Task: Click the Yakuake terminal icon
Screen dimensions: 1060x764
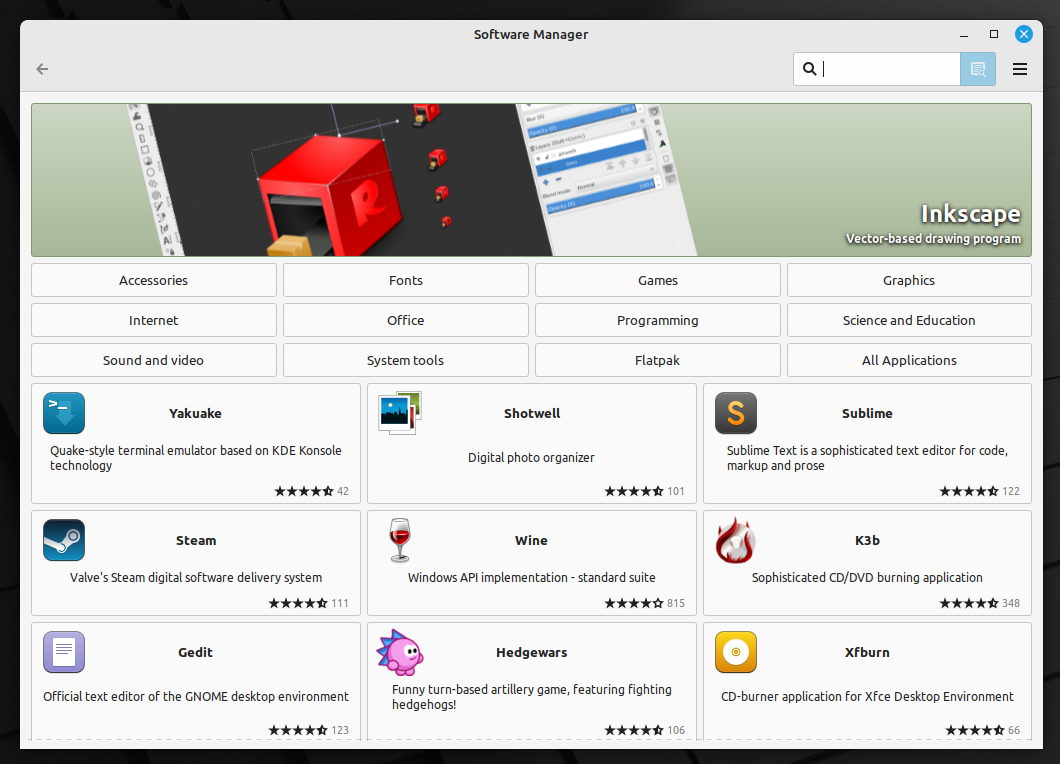Action: pos(64,413)
